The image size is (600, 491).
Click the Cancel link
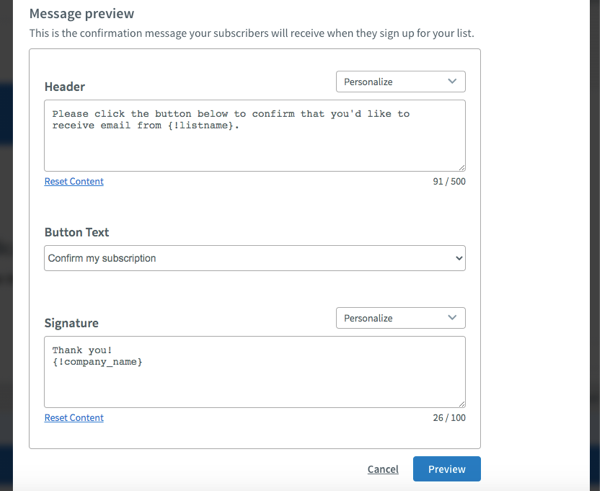coord(383,469)
